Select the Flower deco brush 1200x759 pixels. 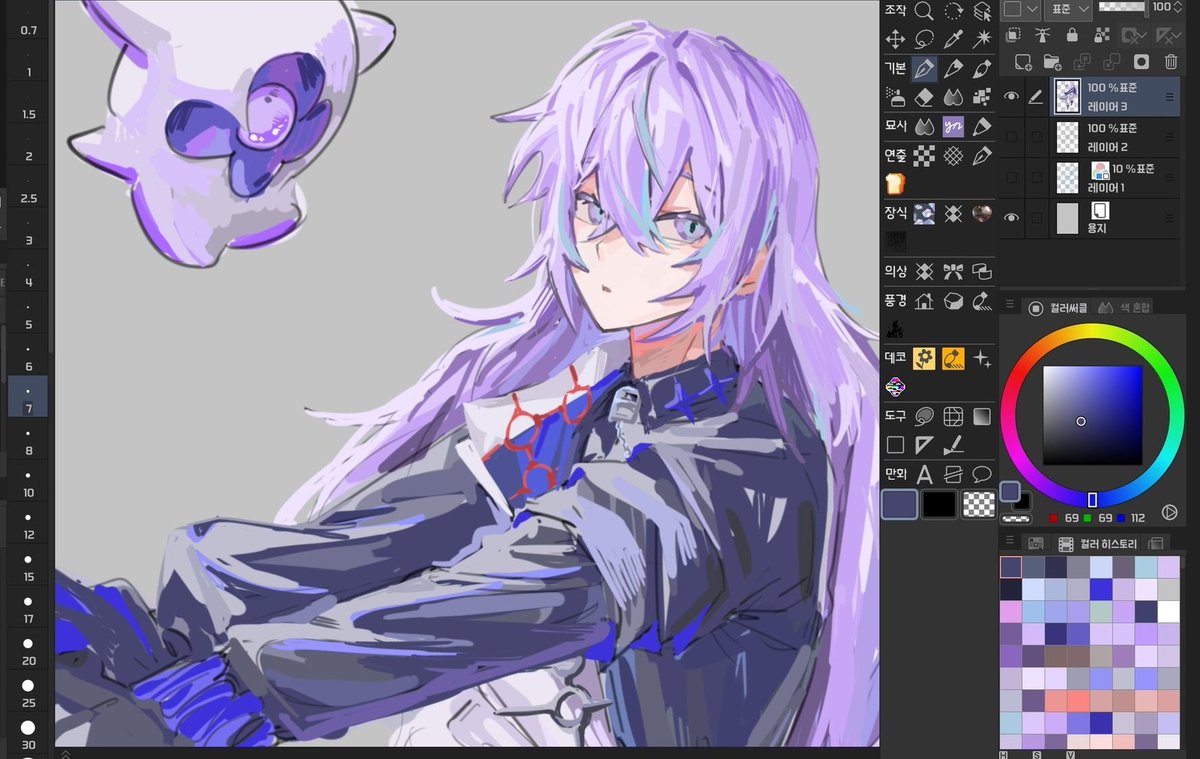924,358
